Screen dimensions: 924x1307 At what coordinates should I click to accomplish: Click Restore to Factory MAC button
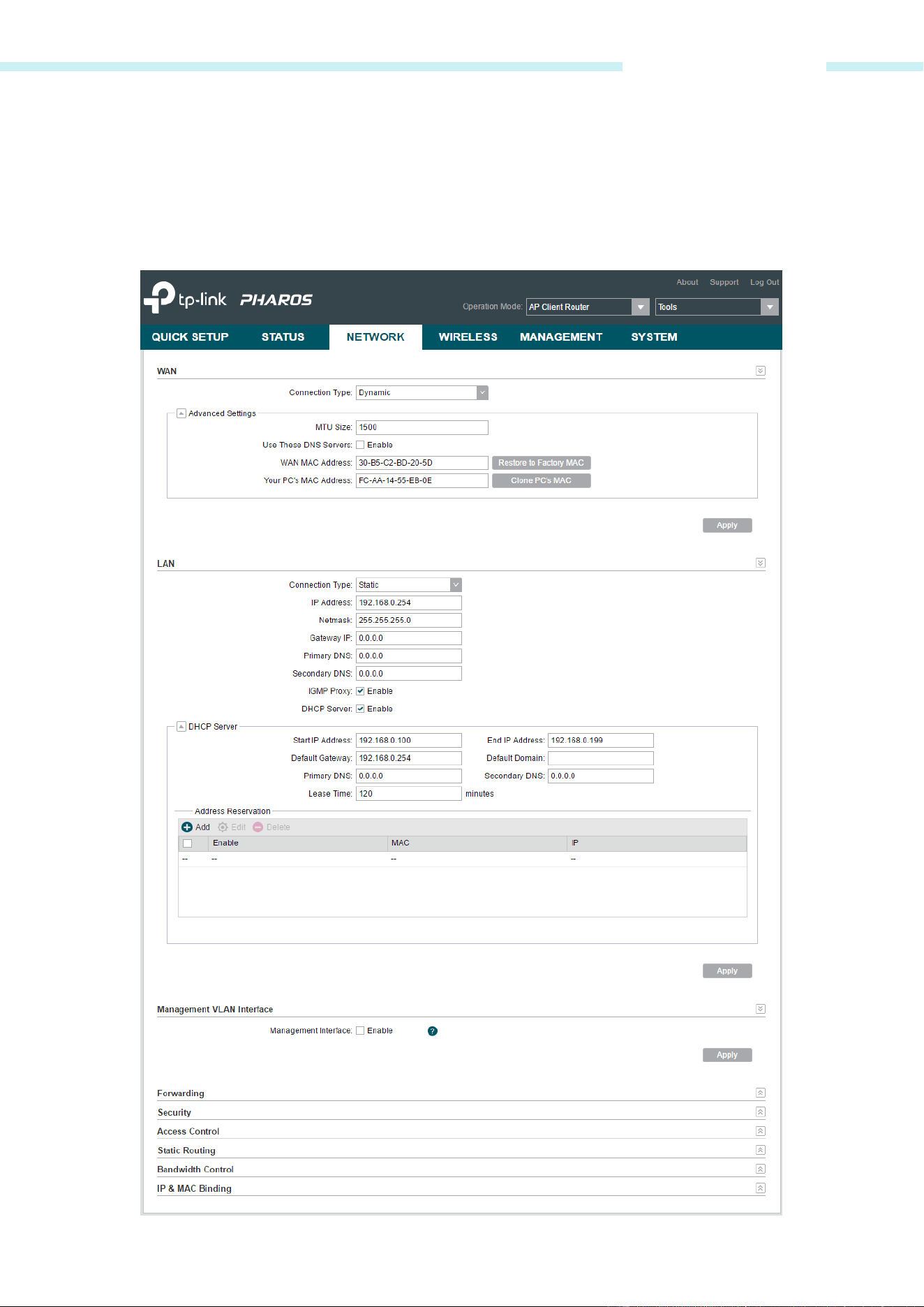[x=542, y=463]
